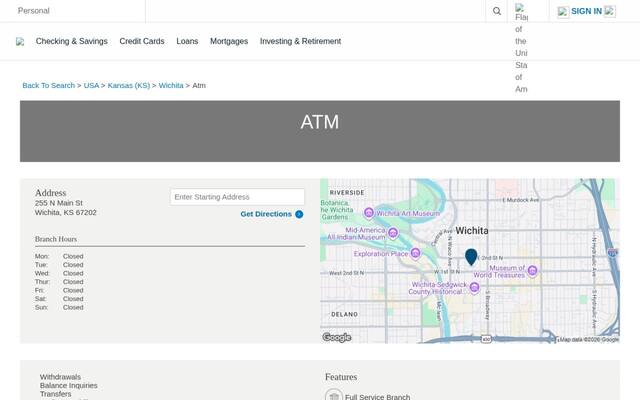Click the blue ATM location pin on map
640x400 pixels.
471,257
